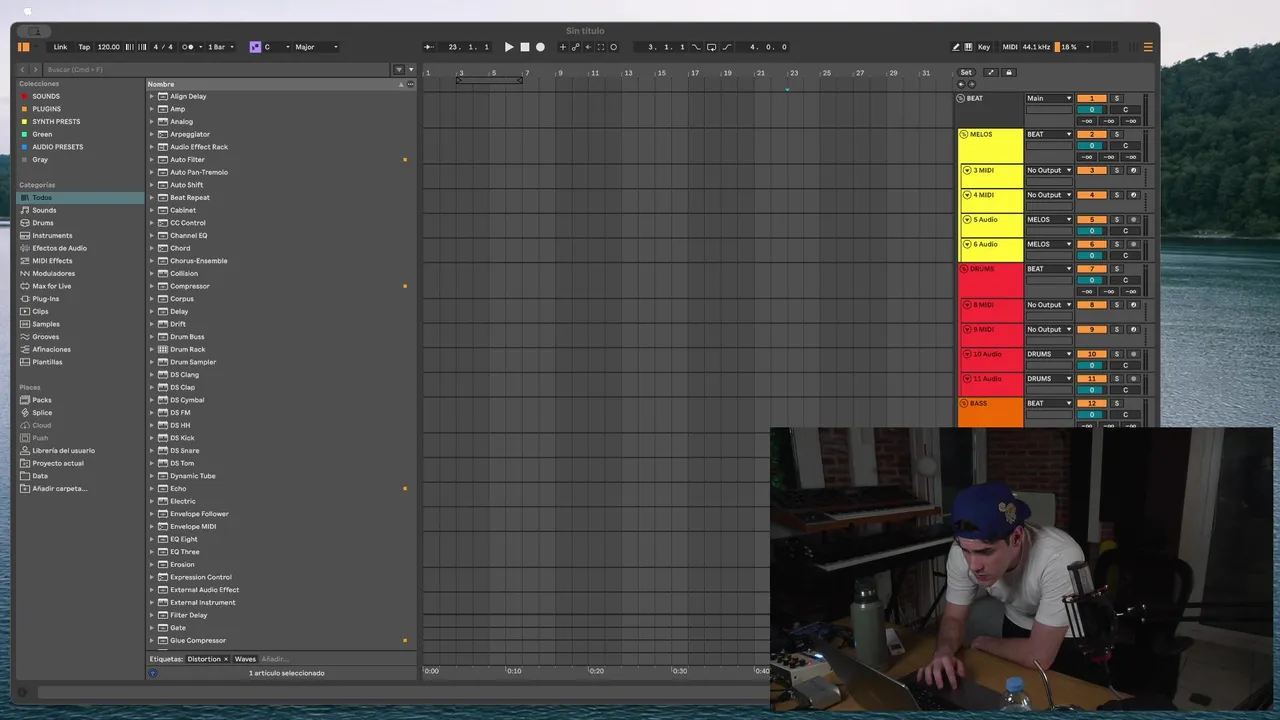Click the tempo field 120.00

[109, 47]
